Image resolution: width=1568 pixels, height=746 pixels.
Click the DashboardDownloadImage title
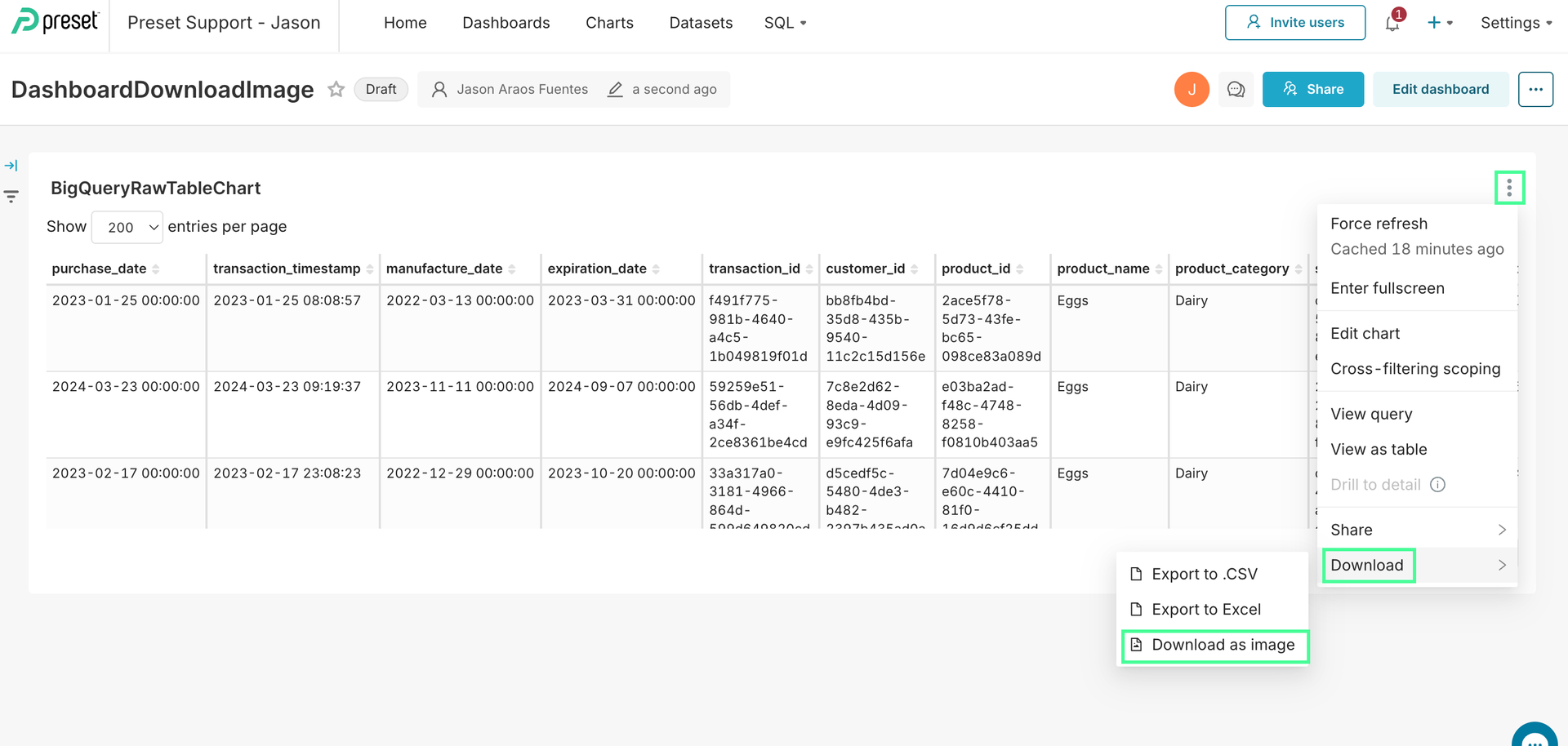tap(163, 89)
